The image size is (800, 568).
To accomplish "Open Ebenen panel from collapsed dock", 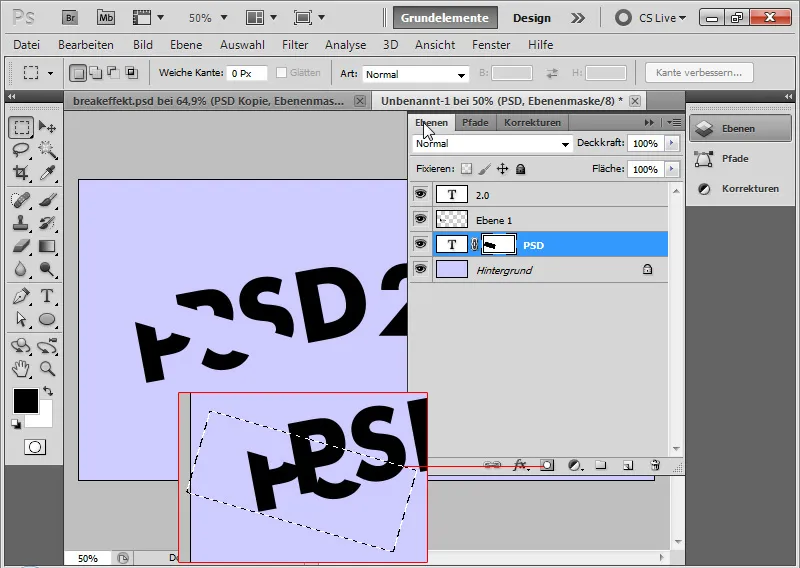I will (x=740, y=129).
